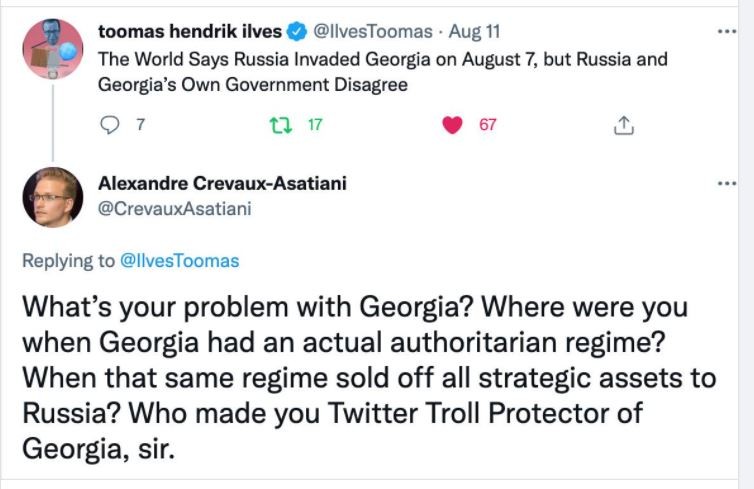Open Alexandre Crevaux-Asatiani's avatar photo
The width and height of the screenshot is (754, 489).
[x=53, y=197]
